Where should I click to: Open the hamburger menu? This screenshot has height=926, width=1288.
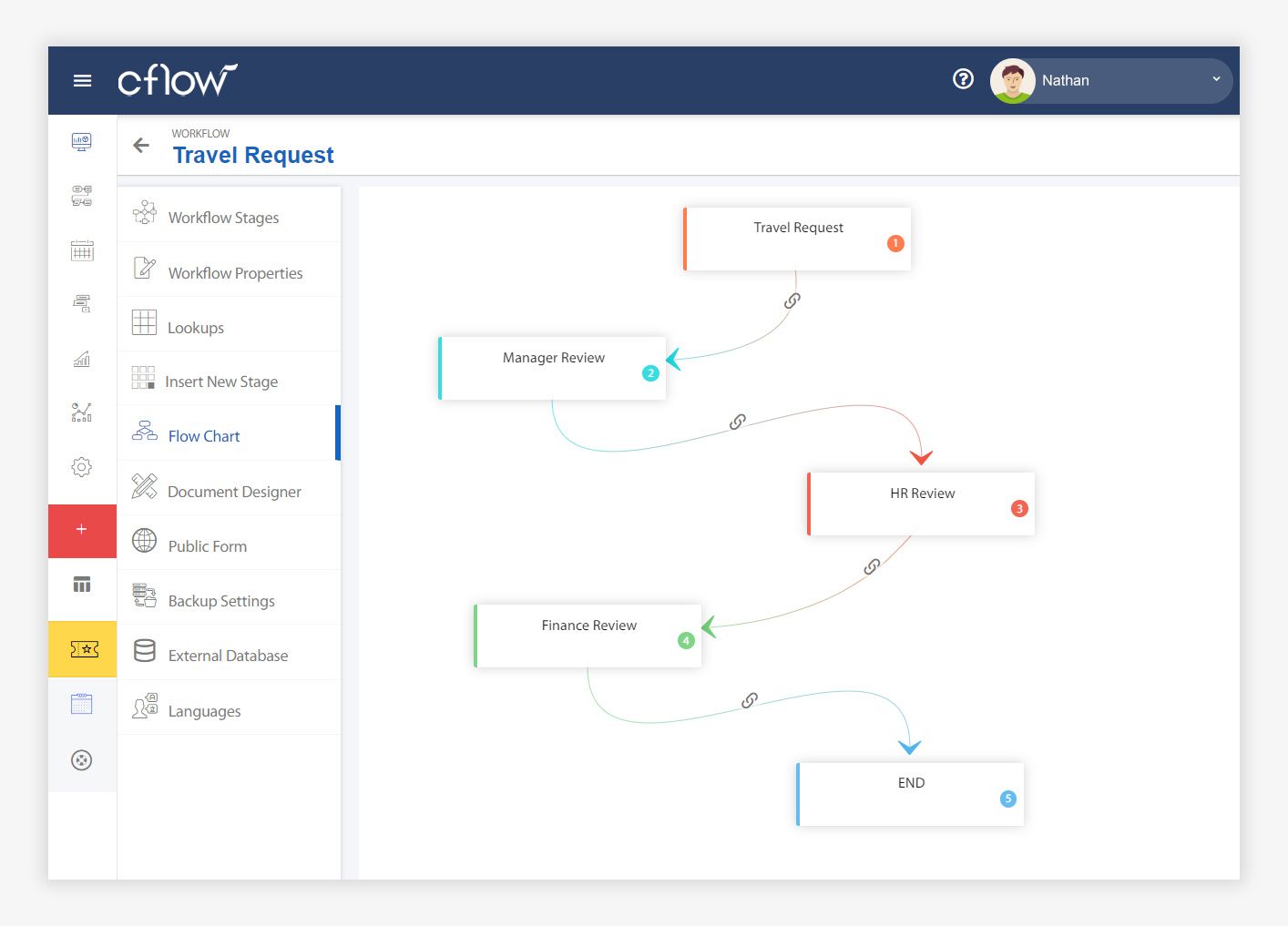[x=82, y=81]
